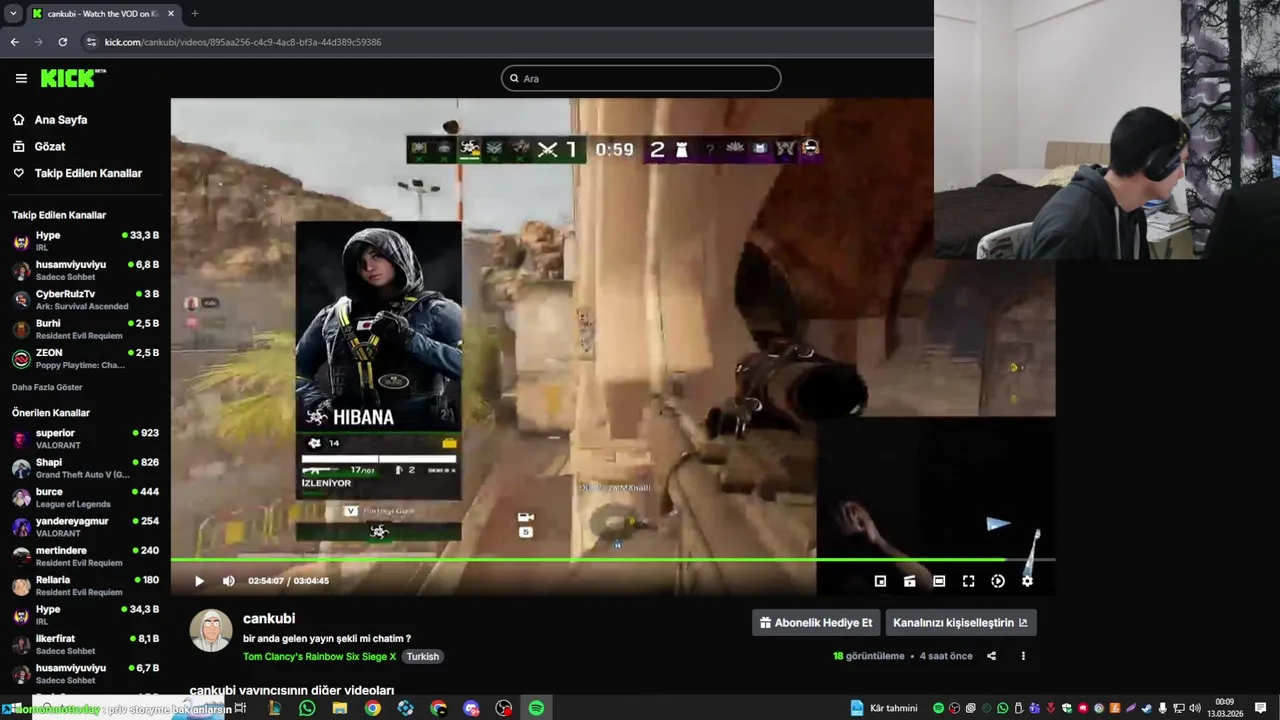The height and width of the screenshot is (720, 1280).
Task: Open Tom Clancy's Rainbow Six Siege X category
Action: tap(319, 656)
